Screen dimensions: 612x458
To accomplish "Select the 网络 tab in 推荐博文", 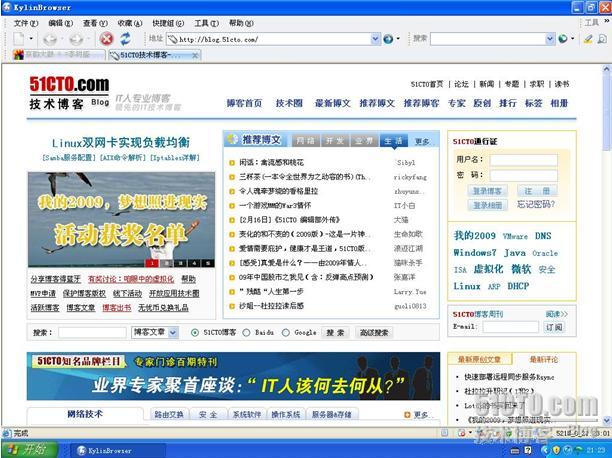I will pos(306,141).
